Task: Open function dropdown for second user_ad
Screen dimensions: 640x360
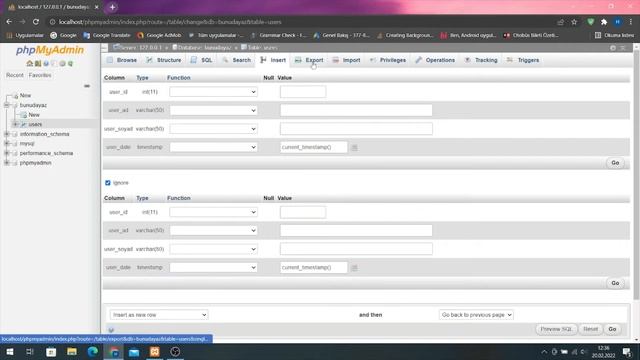Action: tap(213, 231)
